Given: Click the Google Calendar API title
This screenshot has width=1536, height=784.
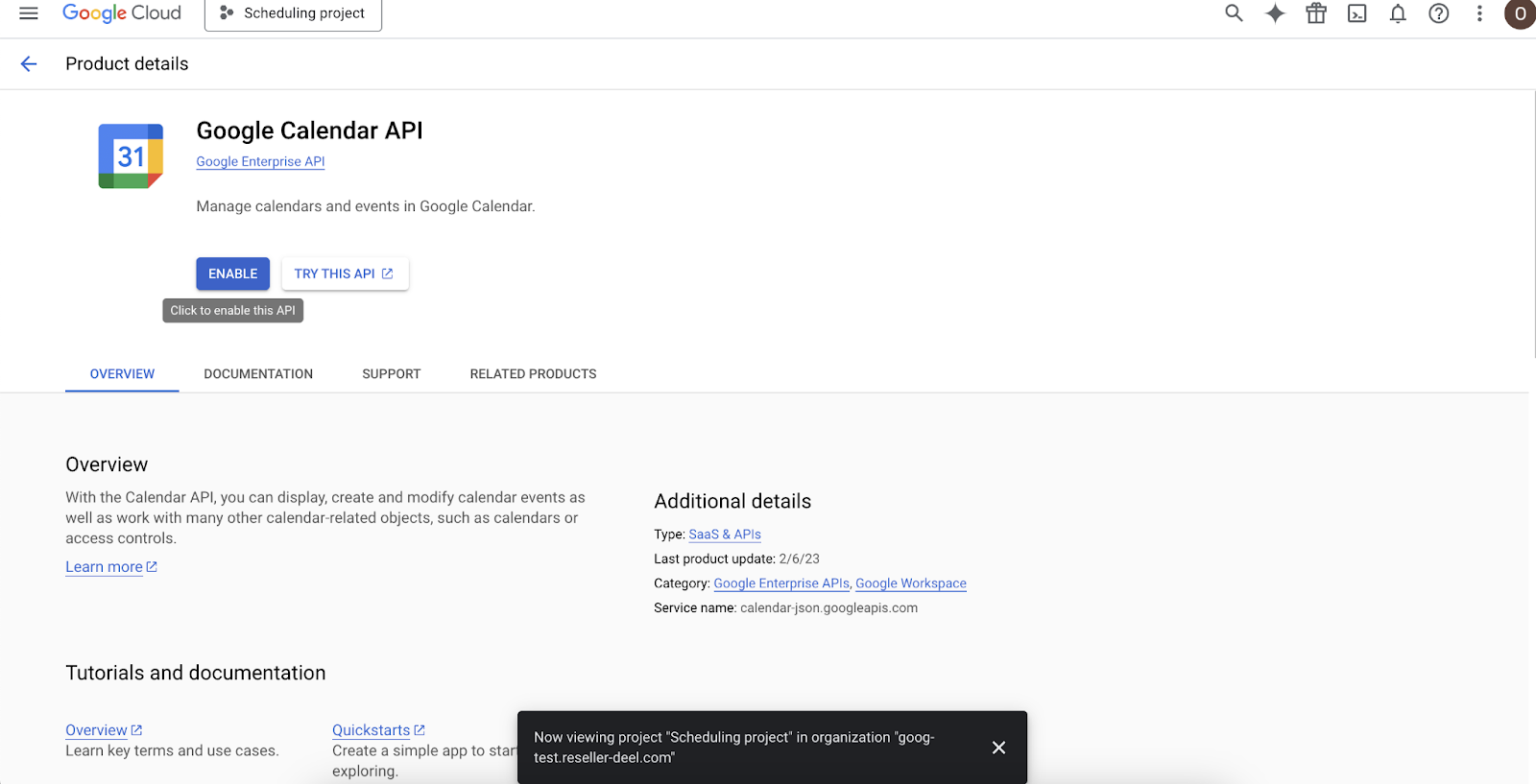Looking at the screenshot, I should point(309,131).
